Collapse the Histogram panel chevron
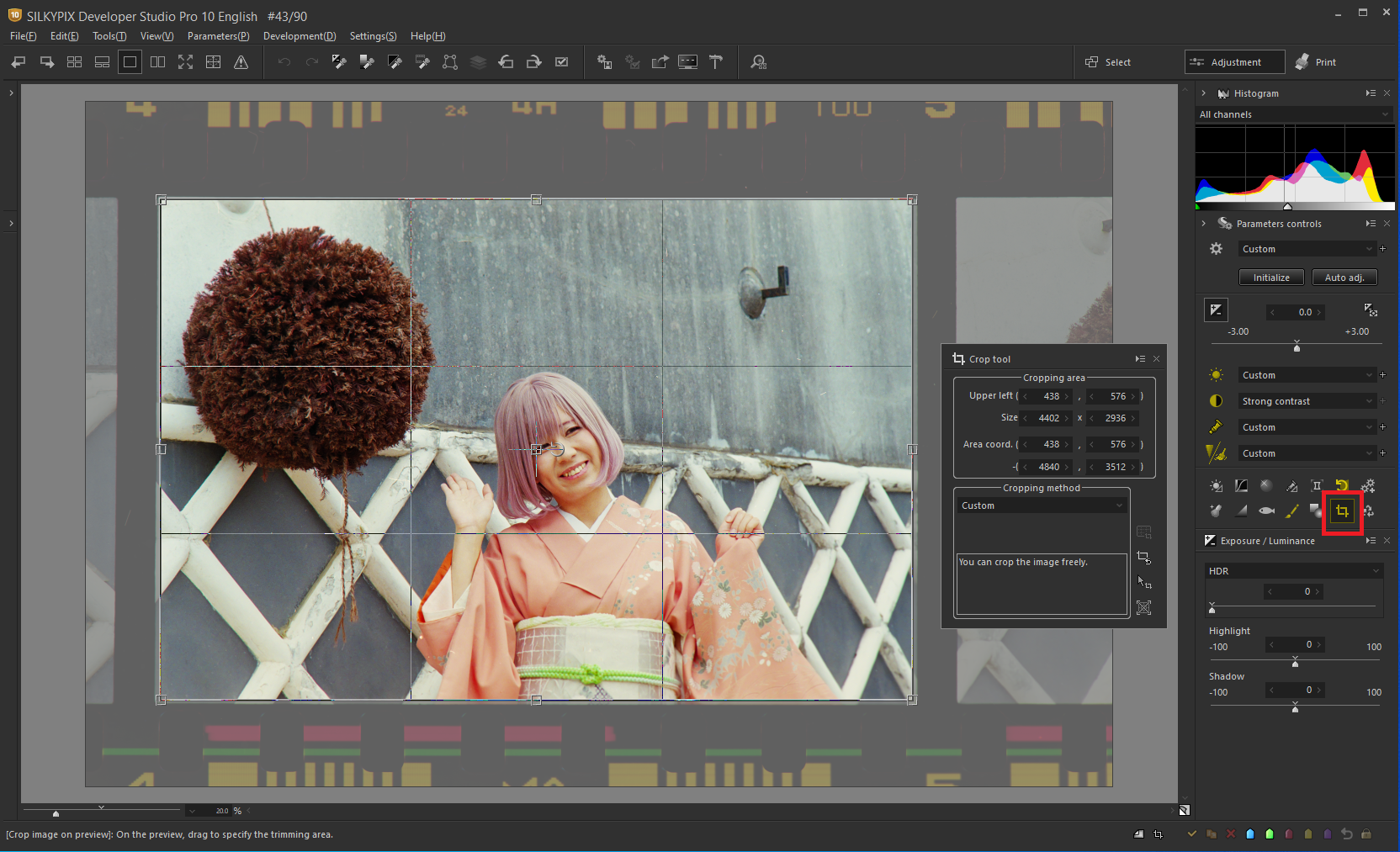 1204,93
